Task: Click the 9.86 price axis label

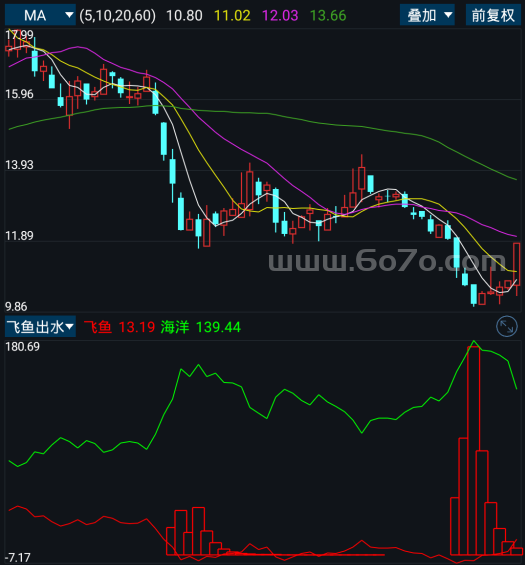Action: coord(16,306)
